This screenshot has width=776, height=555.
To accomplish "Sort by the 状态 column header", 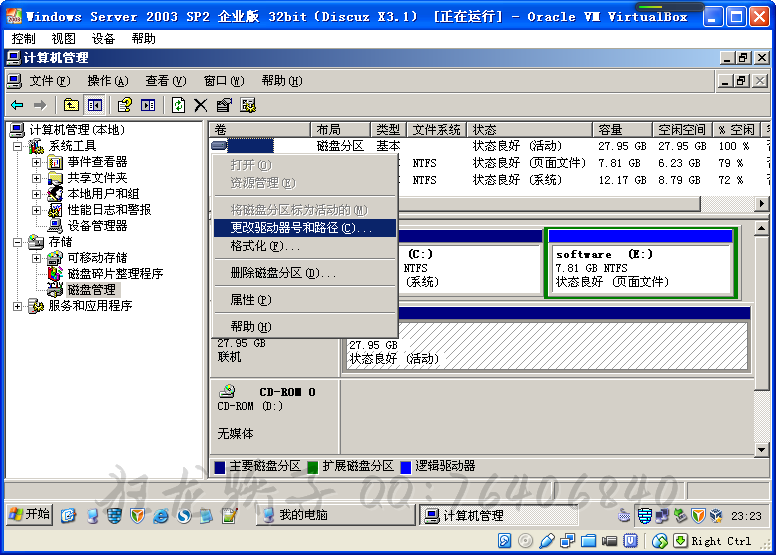I will [x=530, y=130].
